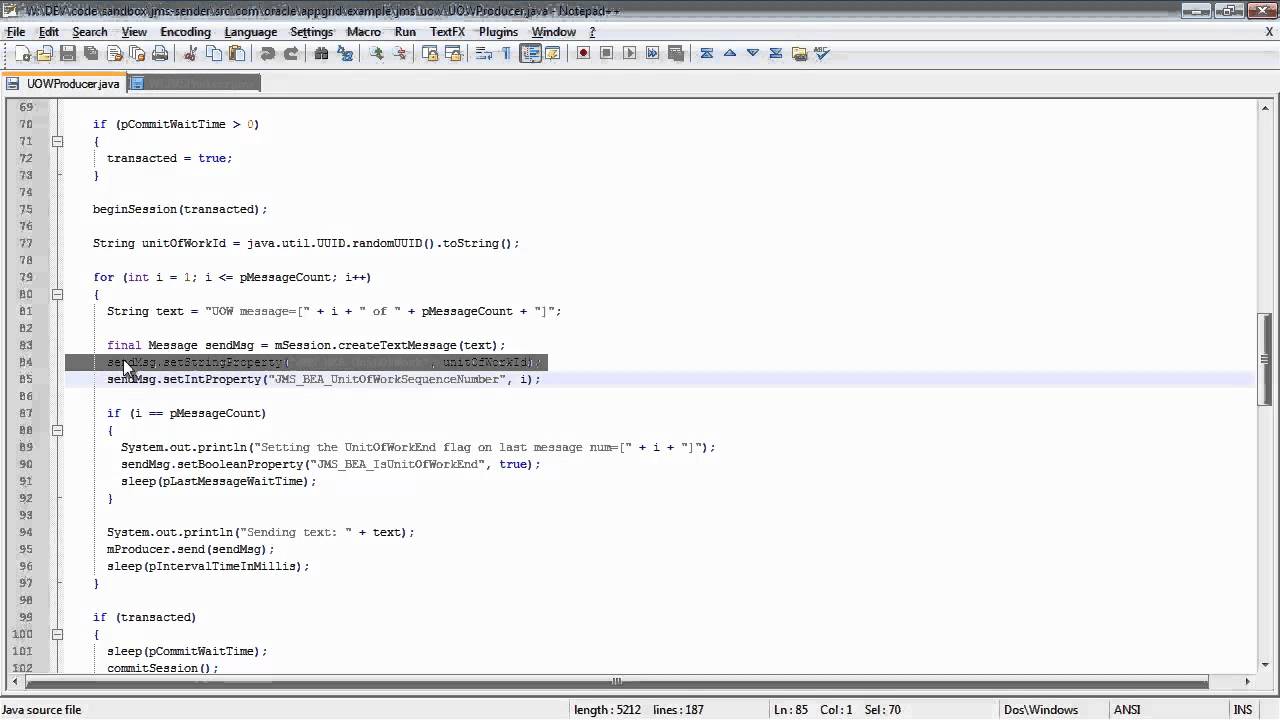Toggle show all characters pilcrow icon
The height and width of the screenshot is (720, 1280).
pos(507,53)
